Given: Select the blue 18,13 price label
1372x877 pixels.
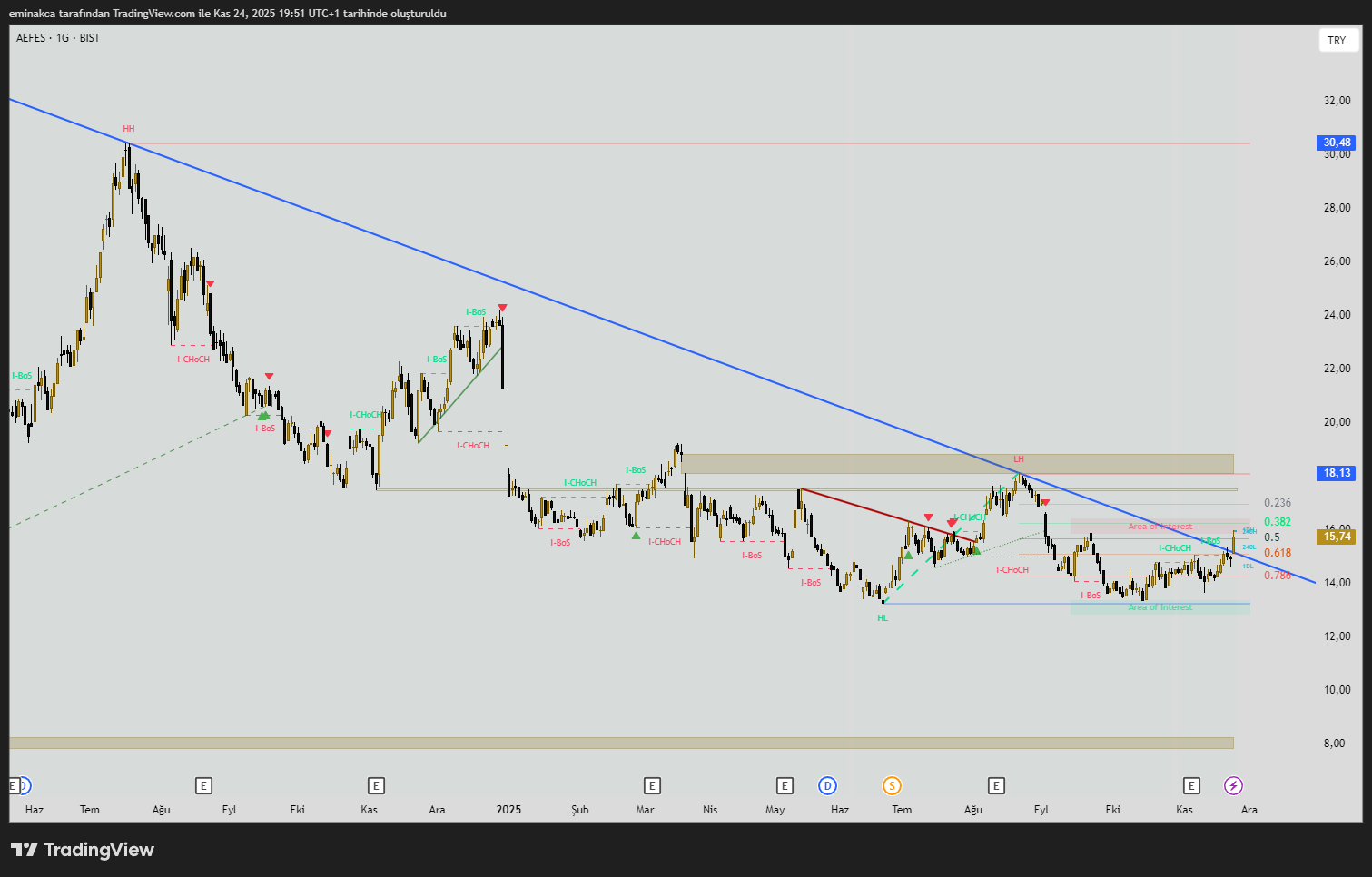Looking at the screenshot, I should click(x=1336, y=473).
